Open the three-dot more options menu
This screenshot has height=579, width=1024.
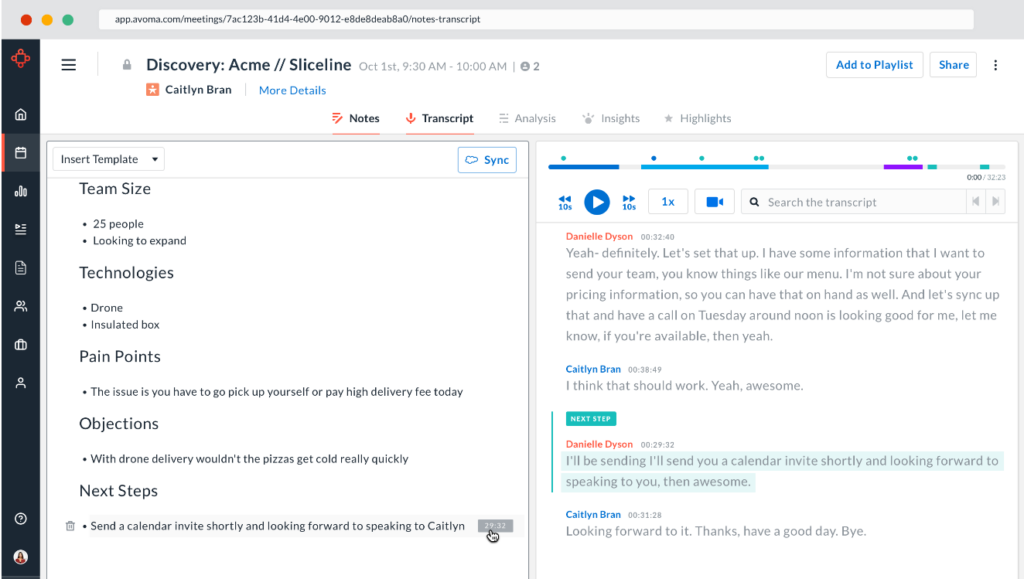pyautogui.click(x=995, y=65)
